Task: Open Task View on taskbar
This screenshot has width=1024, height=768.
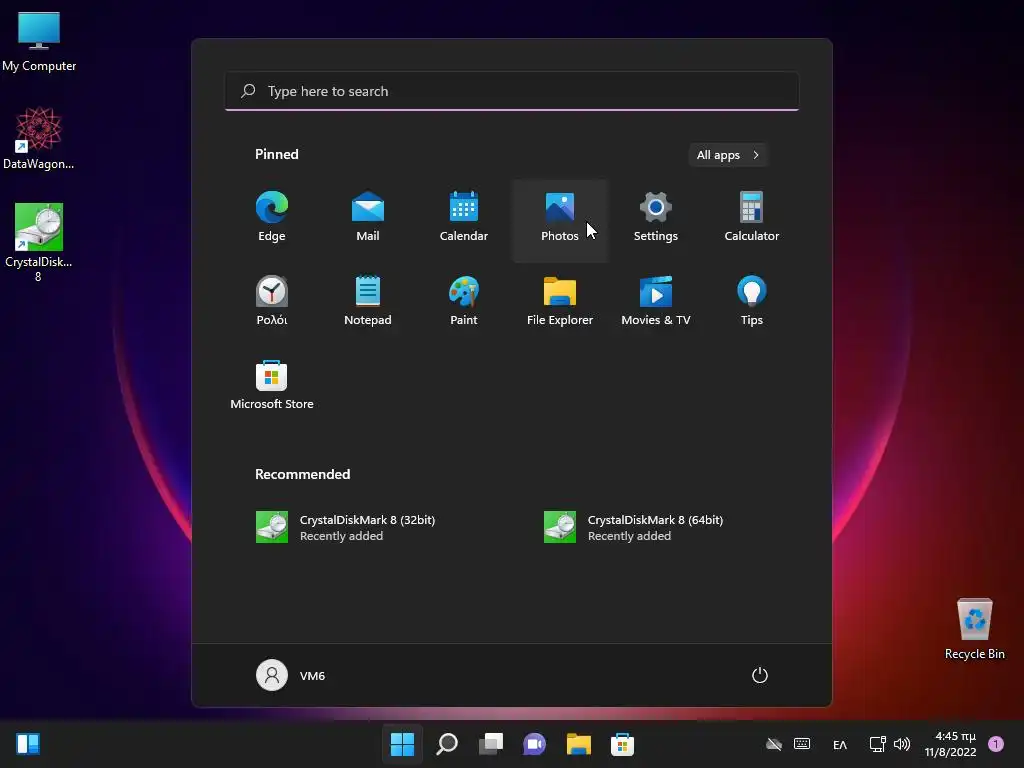Action: point(490,744)
